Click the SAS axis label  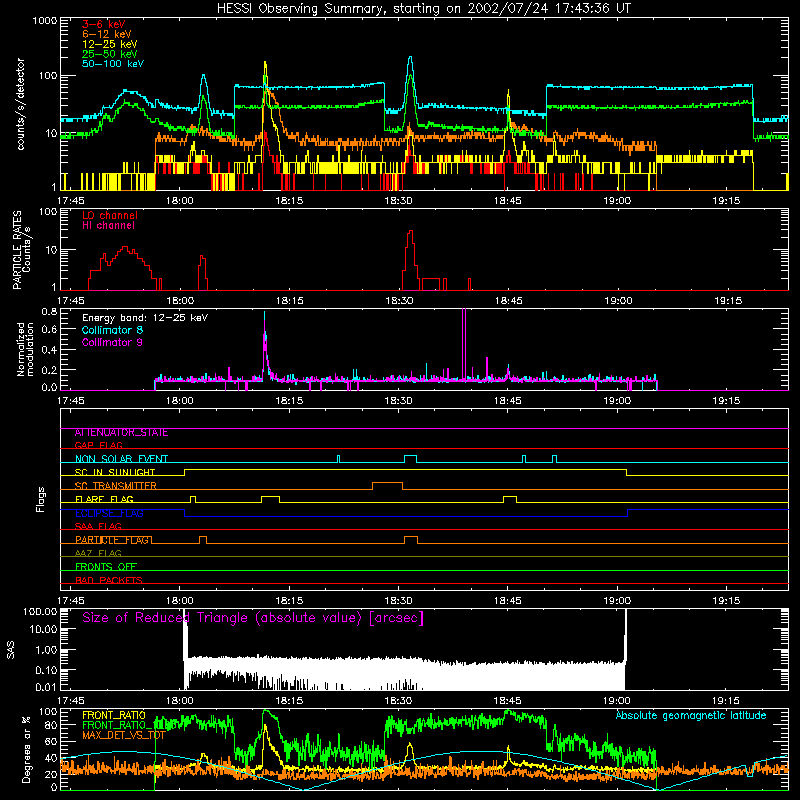coord(11,650)
